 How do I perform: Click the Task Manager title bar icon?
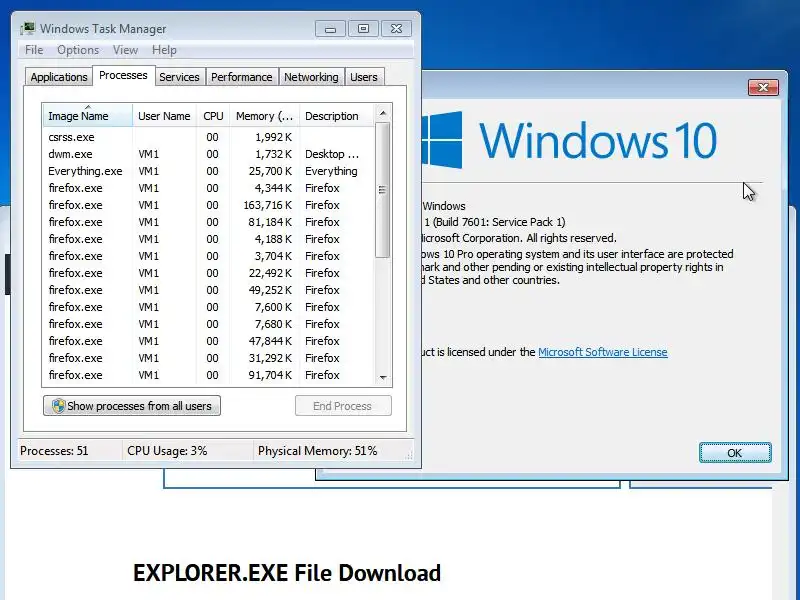27,28
